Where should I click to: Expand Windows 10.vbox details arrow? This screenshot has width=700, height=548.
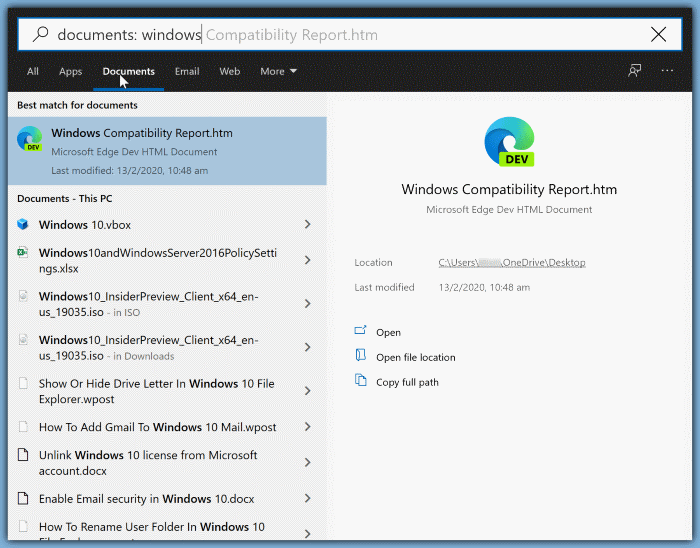(x=308, y=224)
